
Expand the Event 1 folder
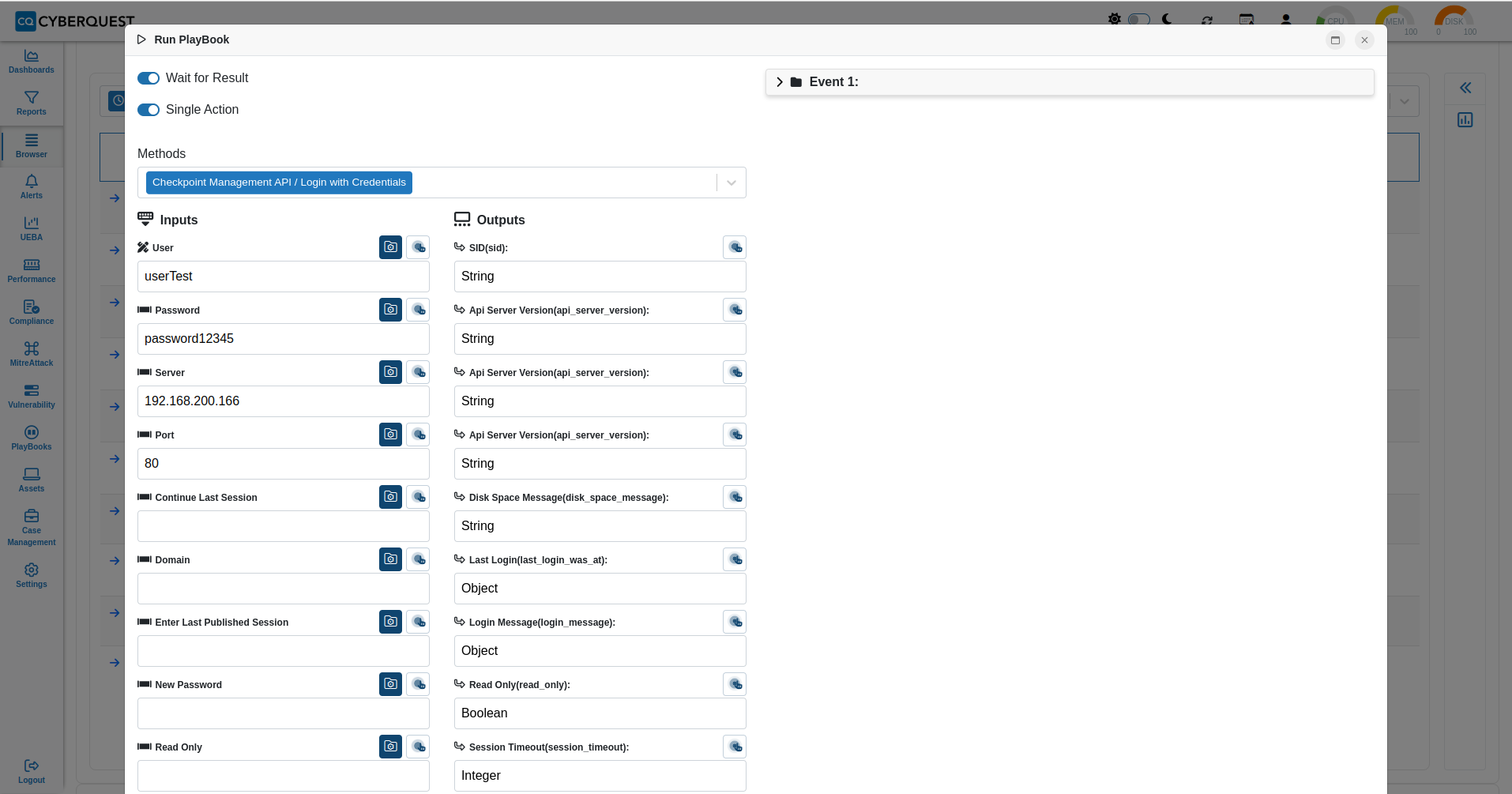pos(780,82)
